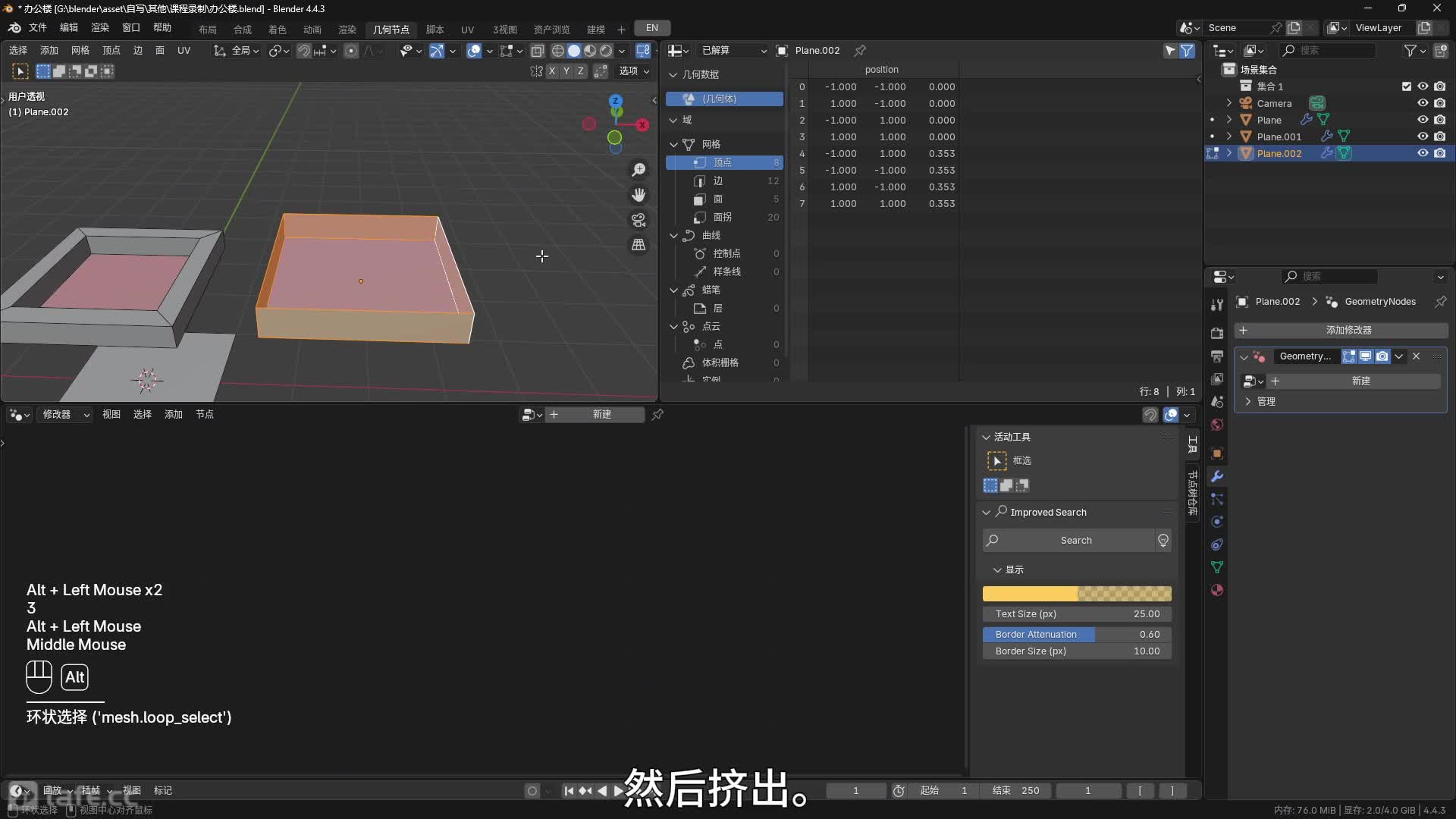Open the 已解算 evaluation state dropdown

(x=732, y=51)
